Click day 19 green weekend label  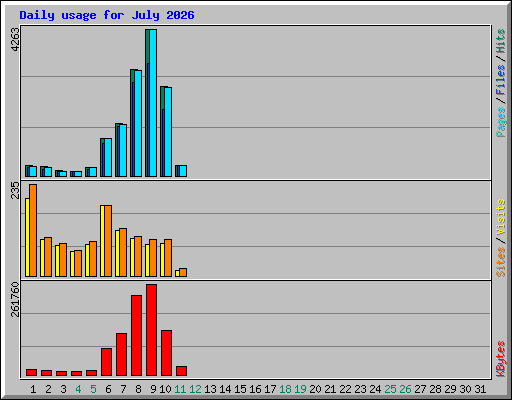tap(300, 389)
